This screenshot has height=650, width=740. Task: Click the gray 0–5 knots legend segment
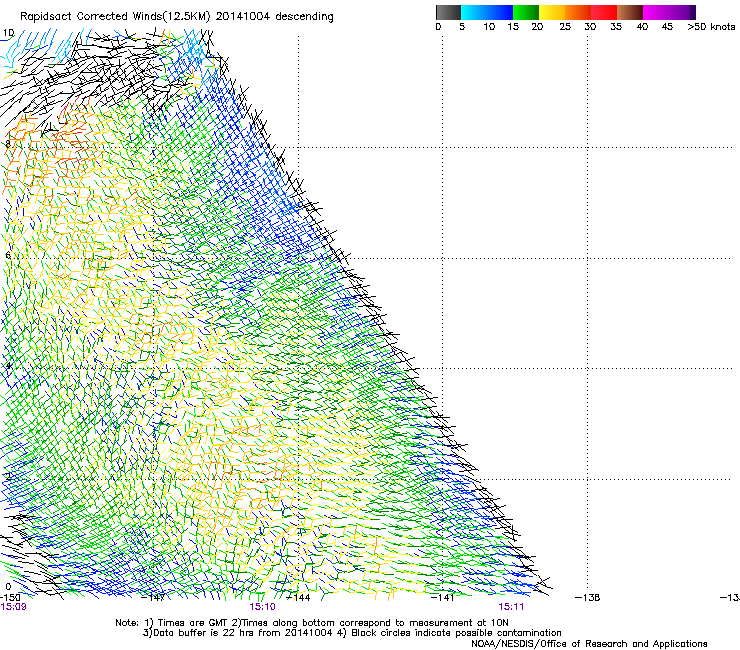[448, 12]
